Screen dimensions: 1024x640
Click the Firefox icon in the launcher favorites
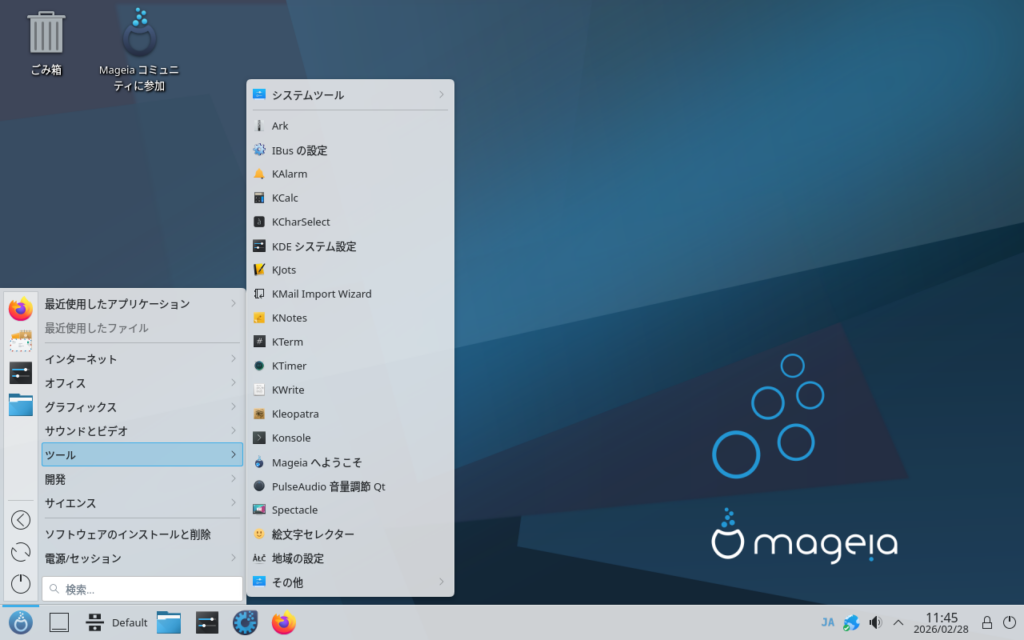(21, 309)
